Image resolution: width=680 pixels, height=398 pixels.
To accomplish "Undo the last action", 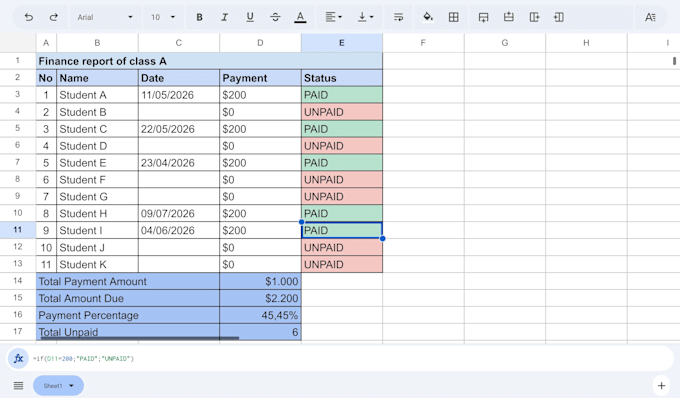I will point(29,17).
